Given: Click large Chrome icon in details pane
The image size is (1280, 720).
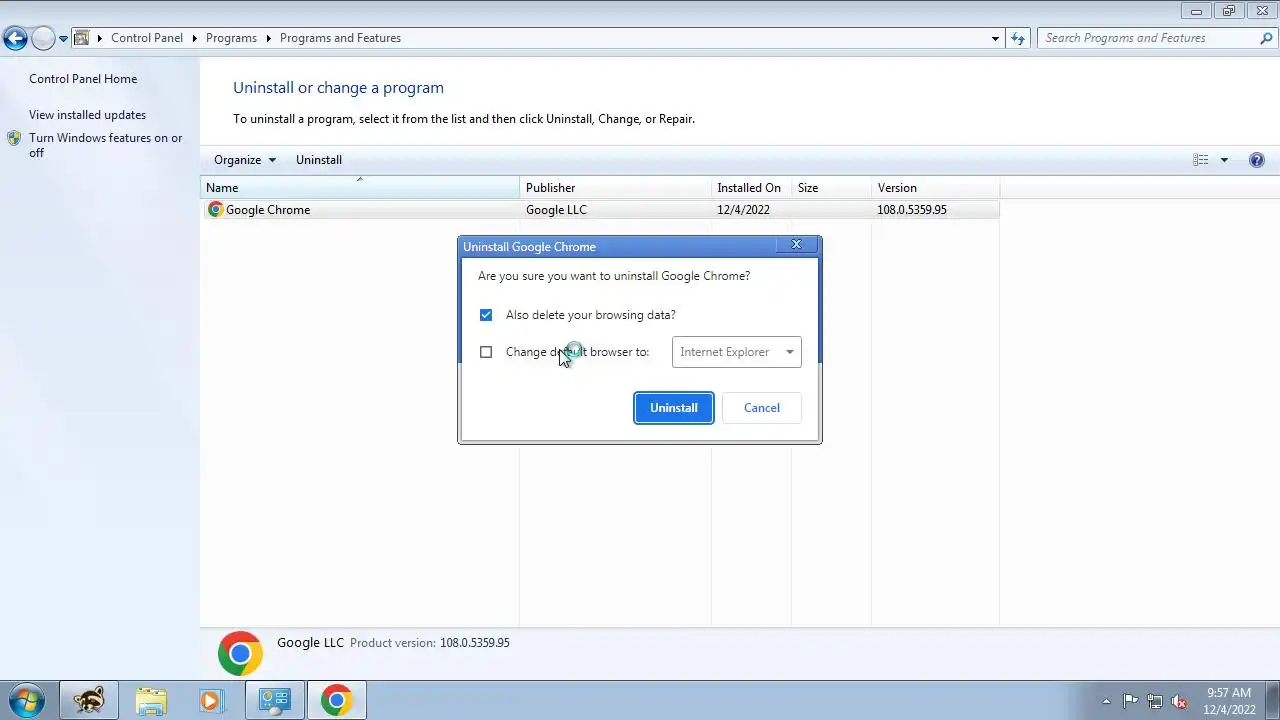Looking at the screenshot, I should [240, 654].
